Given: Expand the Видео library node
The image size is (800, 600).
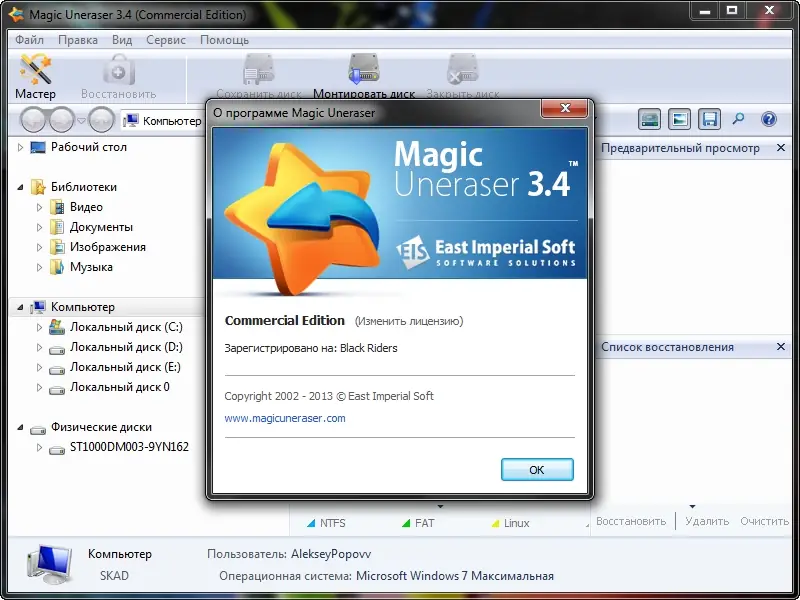Looking at the screenshot, I should (39, 207).
